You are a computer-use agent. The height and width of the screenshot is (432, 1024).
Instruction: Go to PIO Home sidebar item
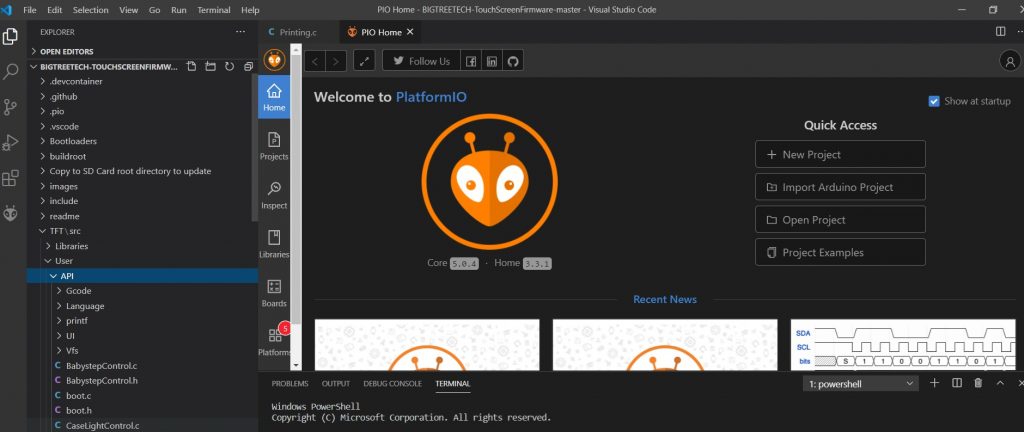coord(274,97)
